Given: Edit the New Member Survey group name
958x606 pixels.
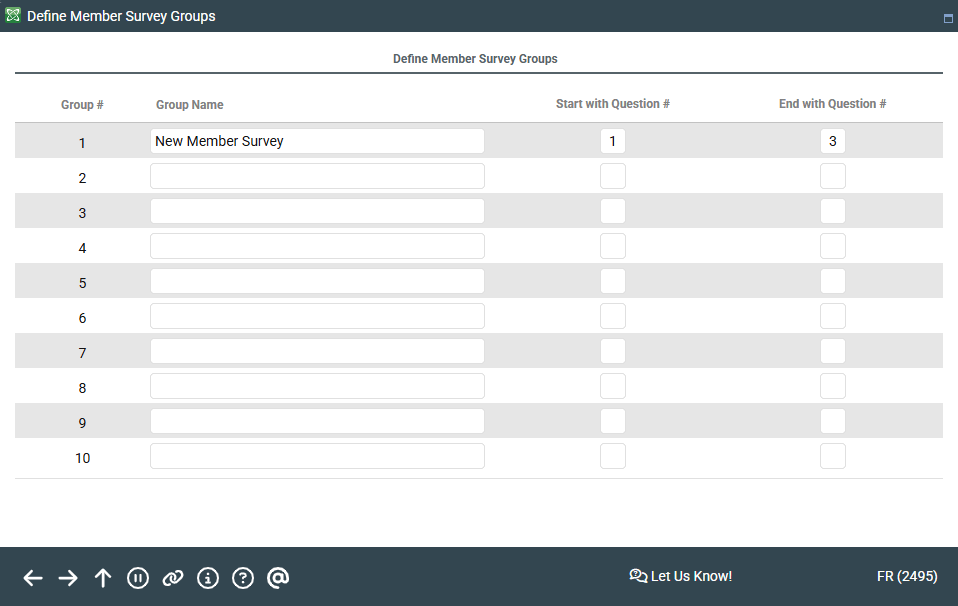Looking at the screenshot, I should click(x=317, y=141).
